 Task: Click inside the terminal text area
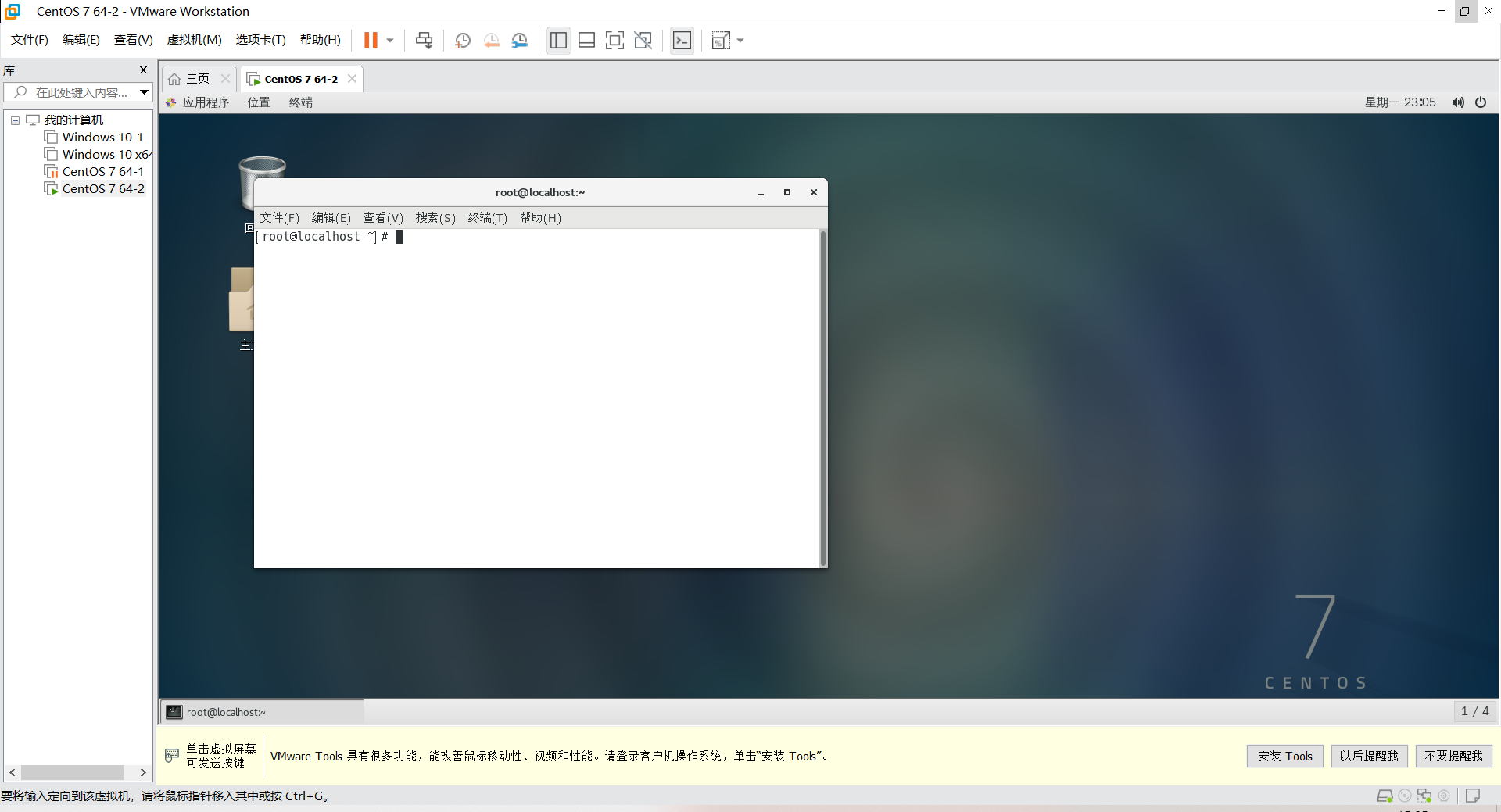536,398
